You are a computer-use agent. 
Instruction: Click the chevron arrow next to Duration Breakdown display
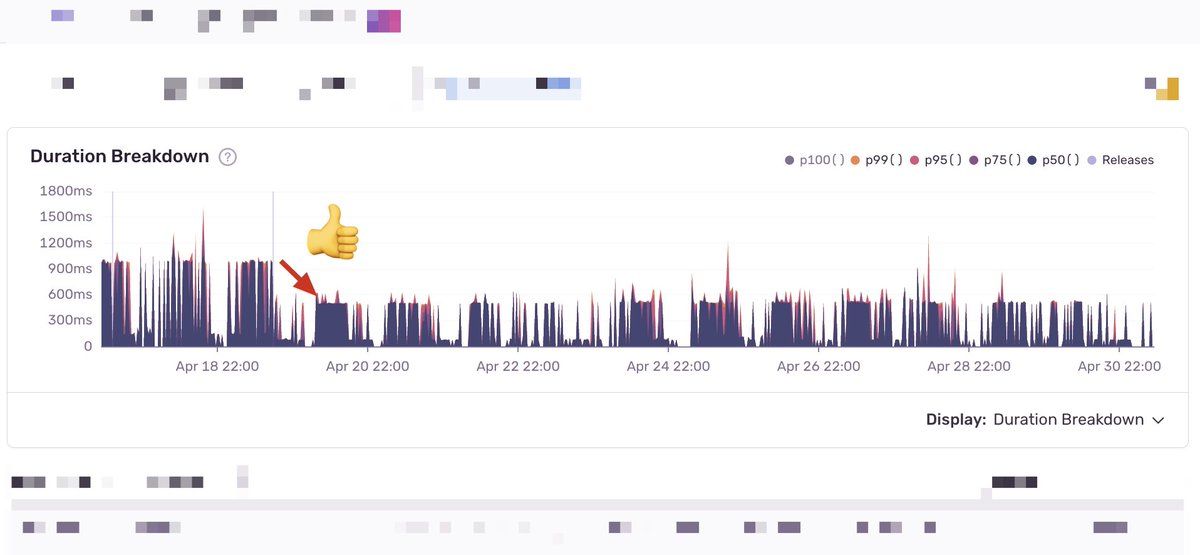[1158, 420]
